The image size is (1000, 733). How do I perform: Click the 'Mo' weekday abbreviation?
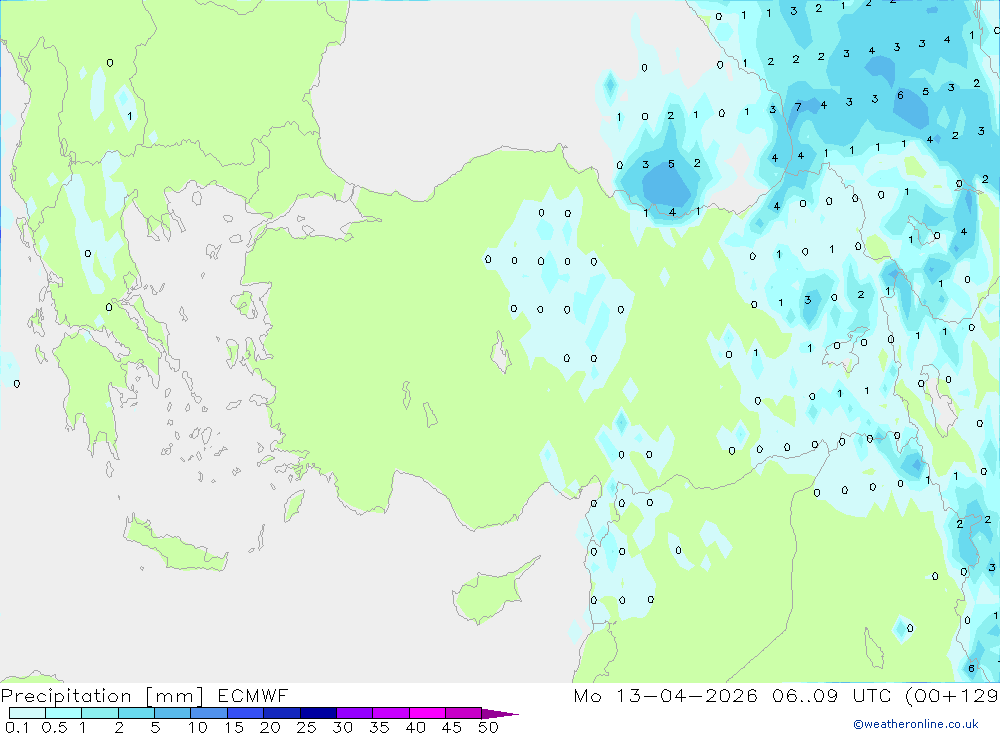(587, 695)
